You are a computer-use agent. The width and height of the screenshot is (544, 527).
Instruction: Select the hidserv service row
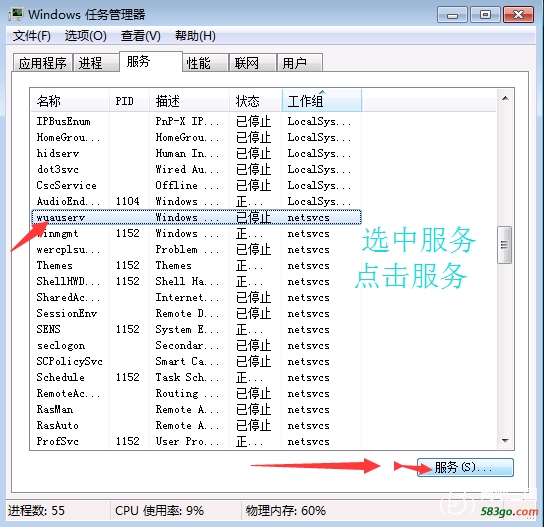pyautogui.click(x=196, y=153)
